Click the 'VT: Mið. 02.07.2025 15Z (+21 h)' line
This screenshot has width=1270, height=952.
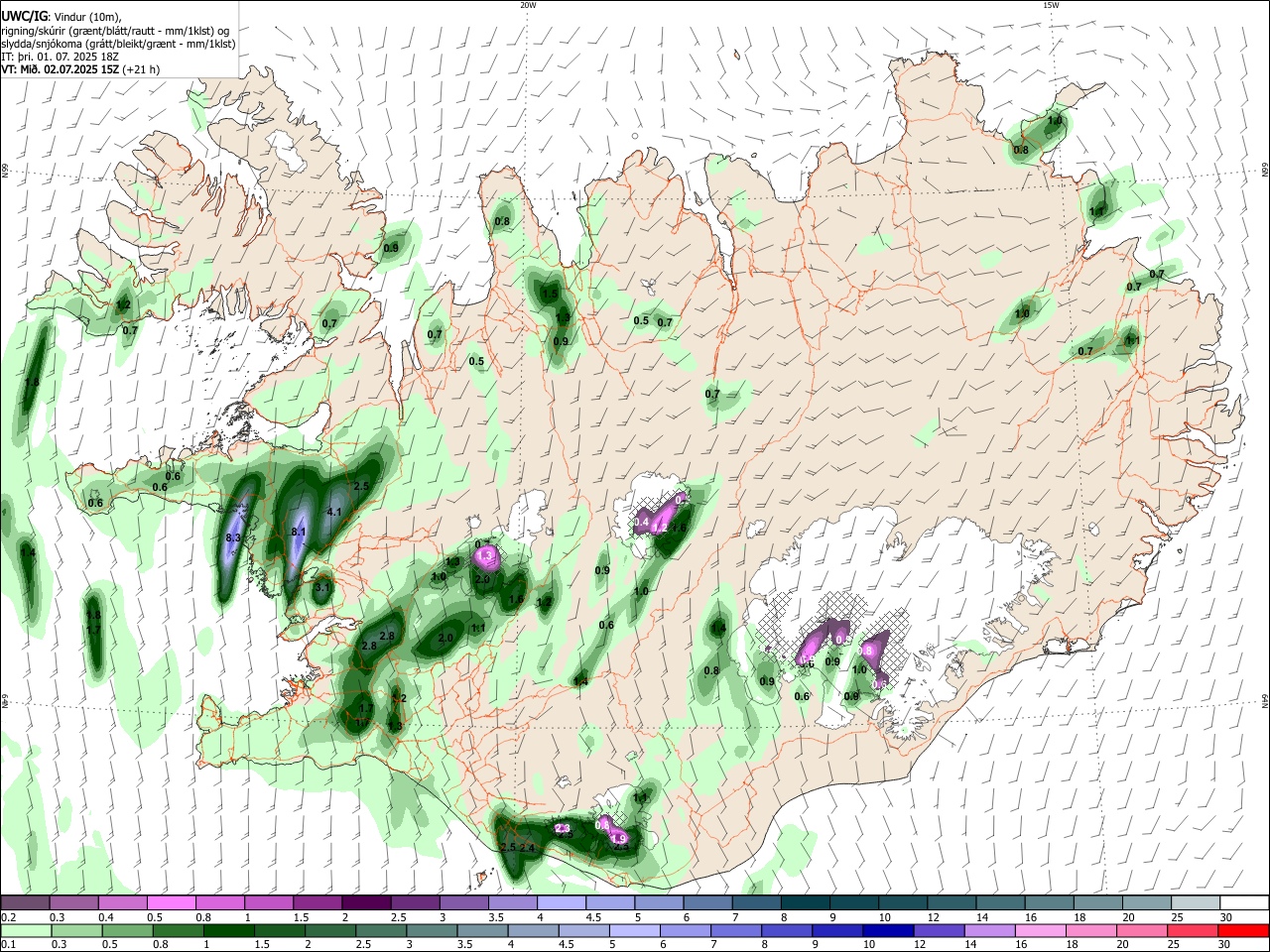80,69
